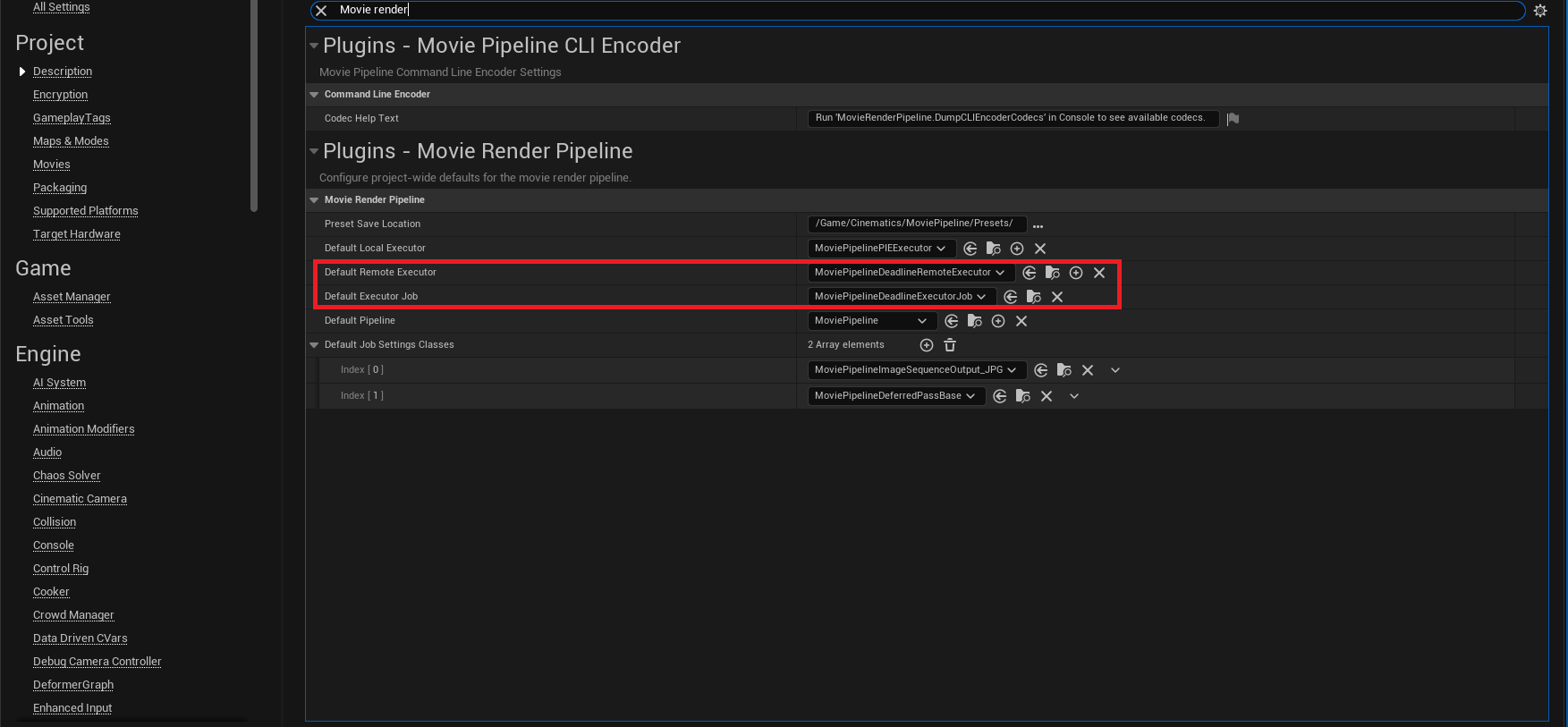Add element to Default Job Settings Classes array
This screenshot has width=1568, height=727.
(927, 345)
